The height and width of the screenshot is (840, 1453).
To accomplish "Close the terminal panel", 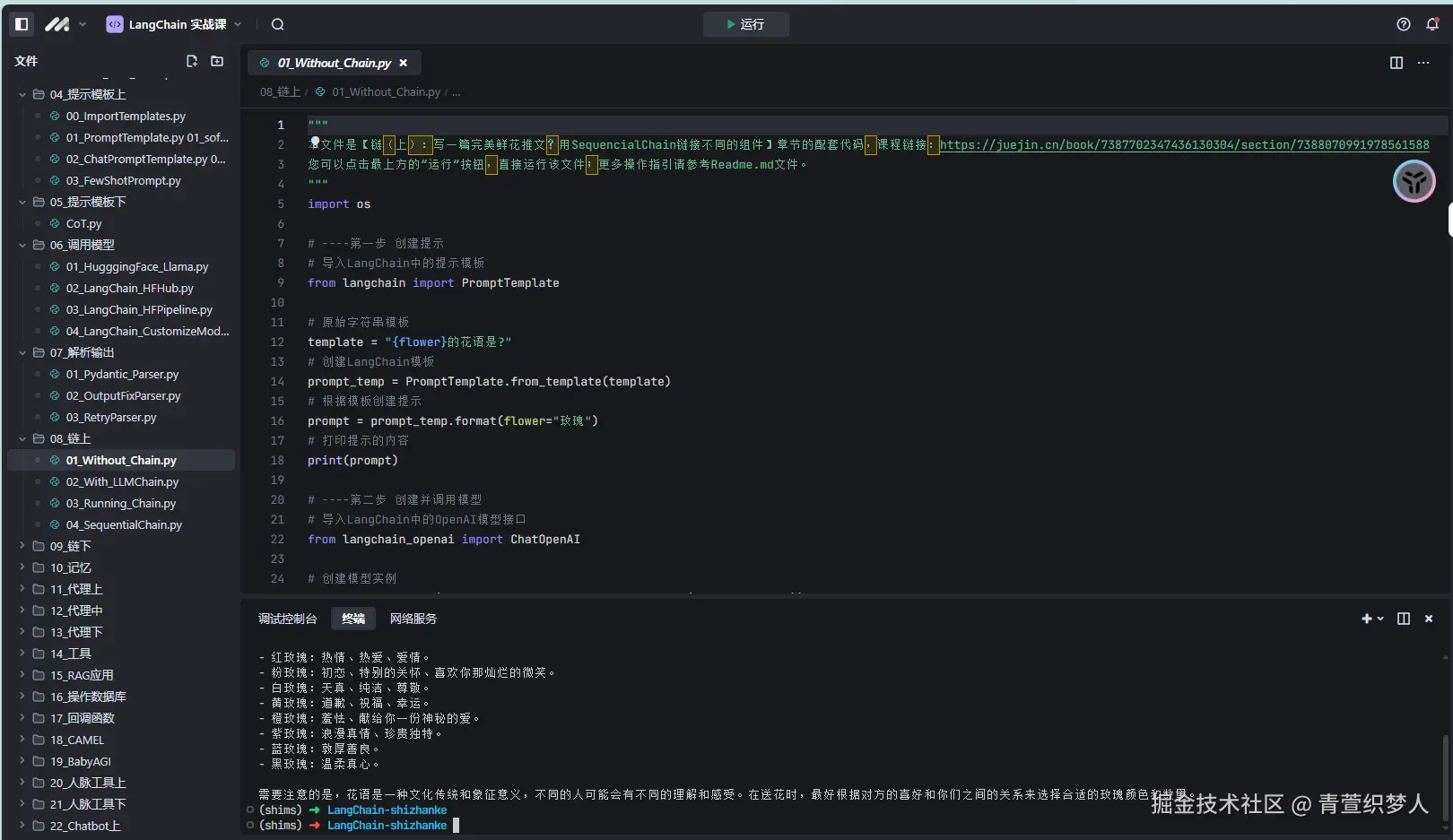I will point(1429,619).
